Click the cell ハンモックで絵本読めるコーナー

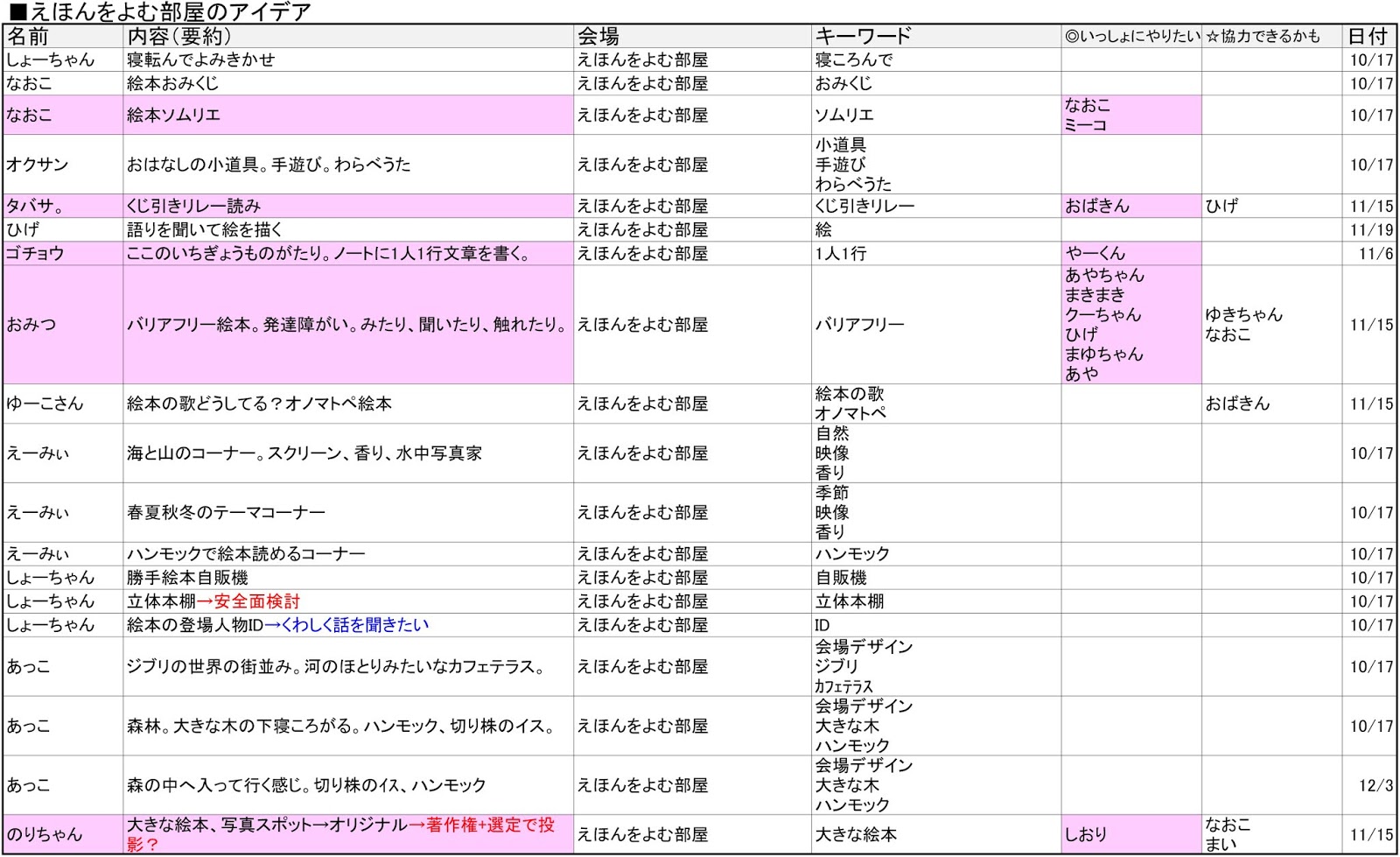click(348, 554)
